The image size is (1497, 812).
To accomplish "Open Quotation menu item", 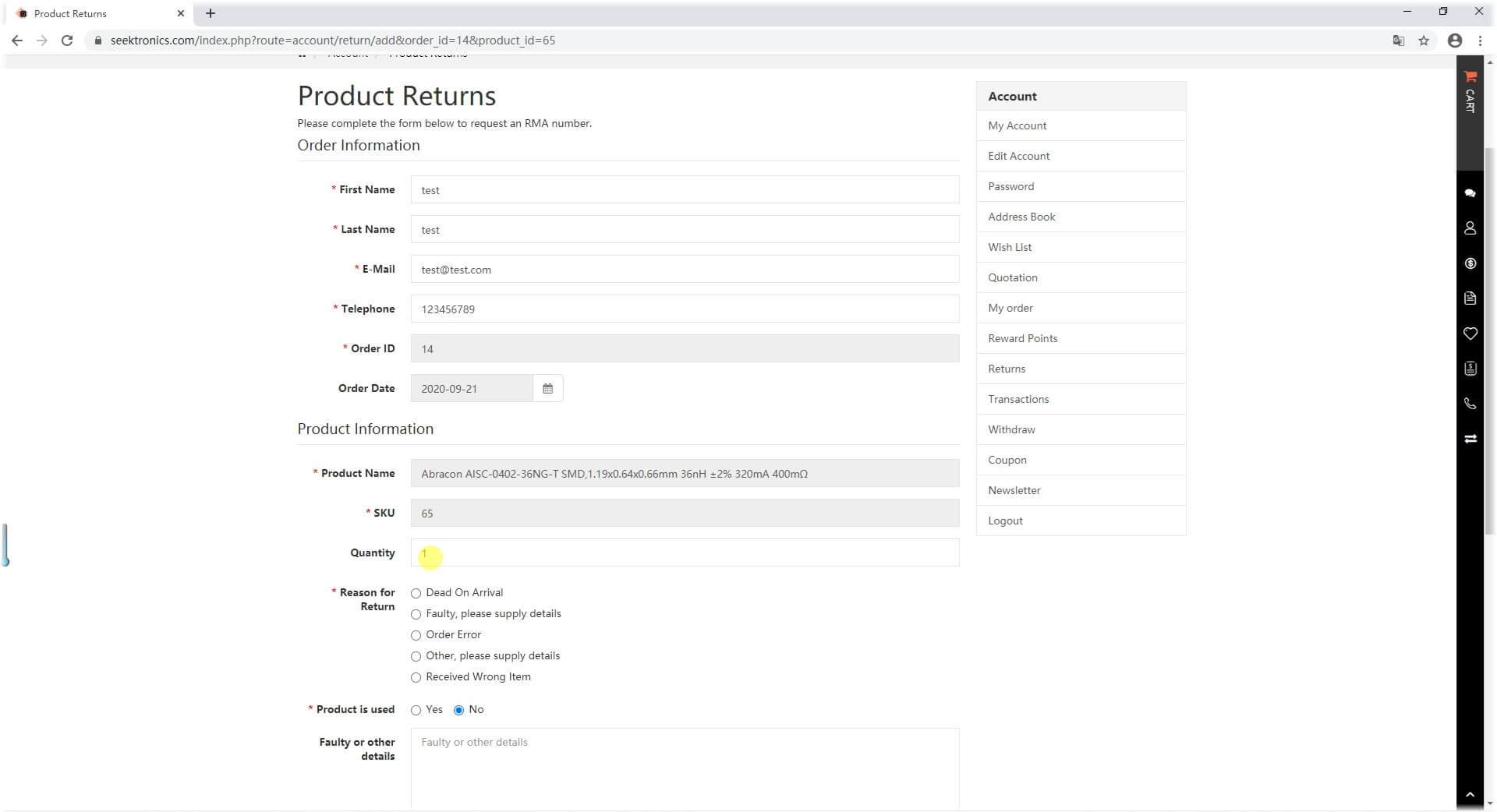I will coord(1081,277).
